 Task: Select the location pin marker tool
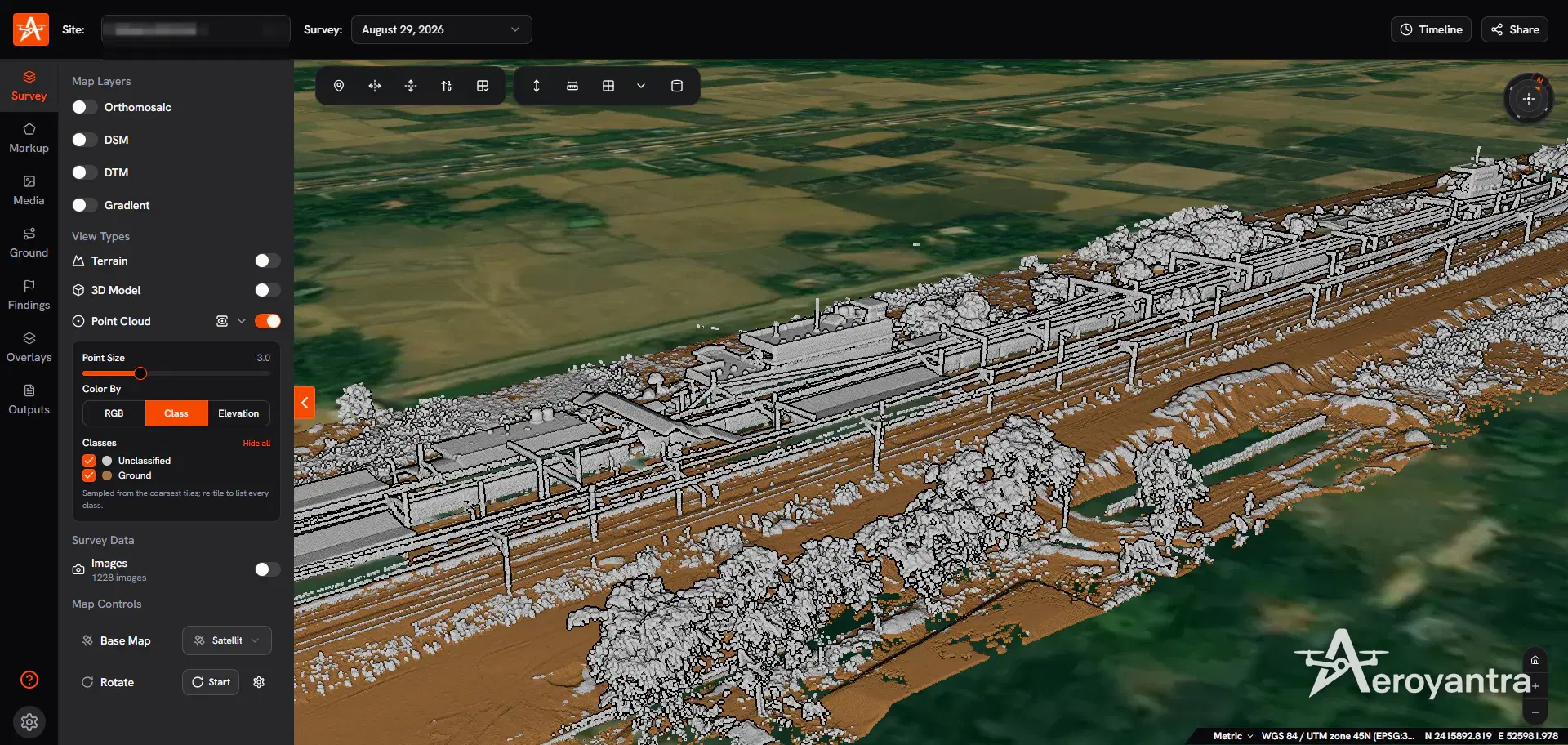tap(339, 86)
